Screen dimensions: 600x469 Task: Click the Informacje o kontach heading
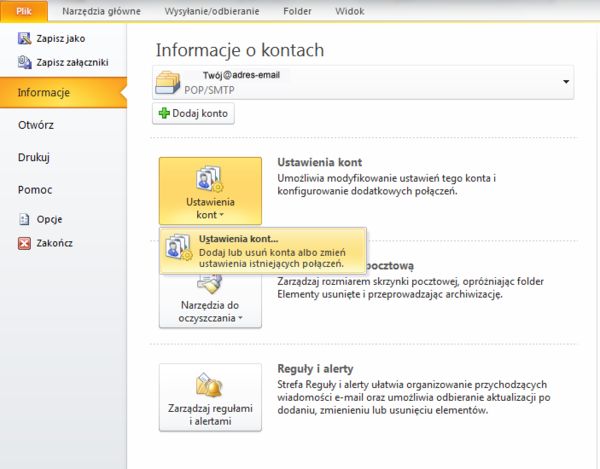click(240, 50)
